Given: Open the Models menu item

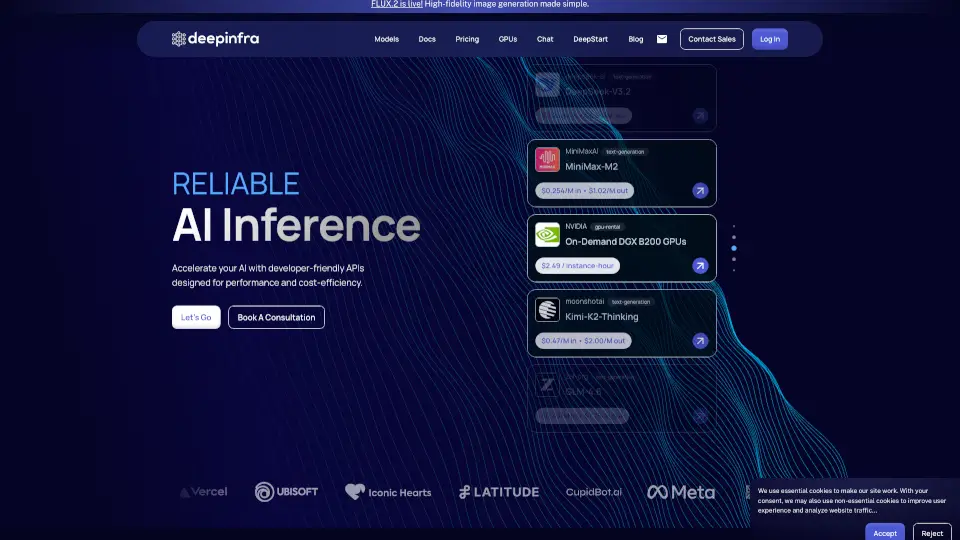Looking at the screenshot, I should pos(386,39).
